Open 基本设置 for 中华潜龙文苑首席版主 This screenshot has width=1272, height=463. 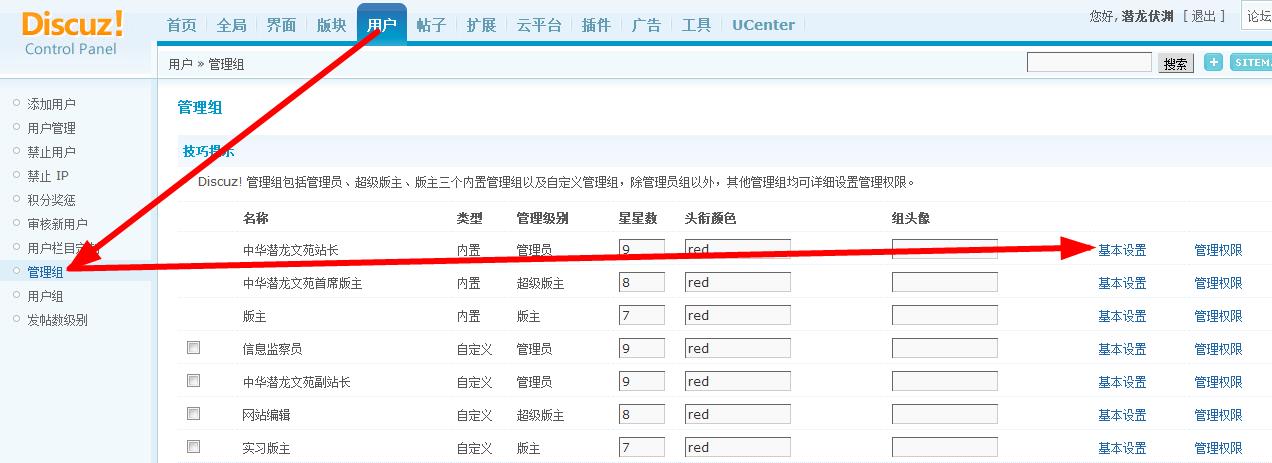point(1122,283)
